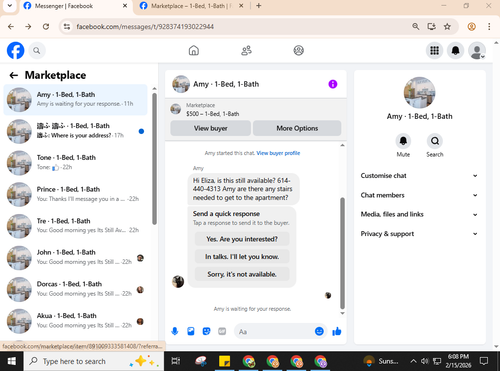Screen dimensions: 500x371
Task: Open the Facebook menu grid icon
Action: (434, 51)
